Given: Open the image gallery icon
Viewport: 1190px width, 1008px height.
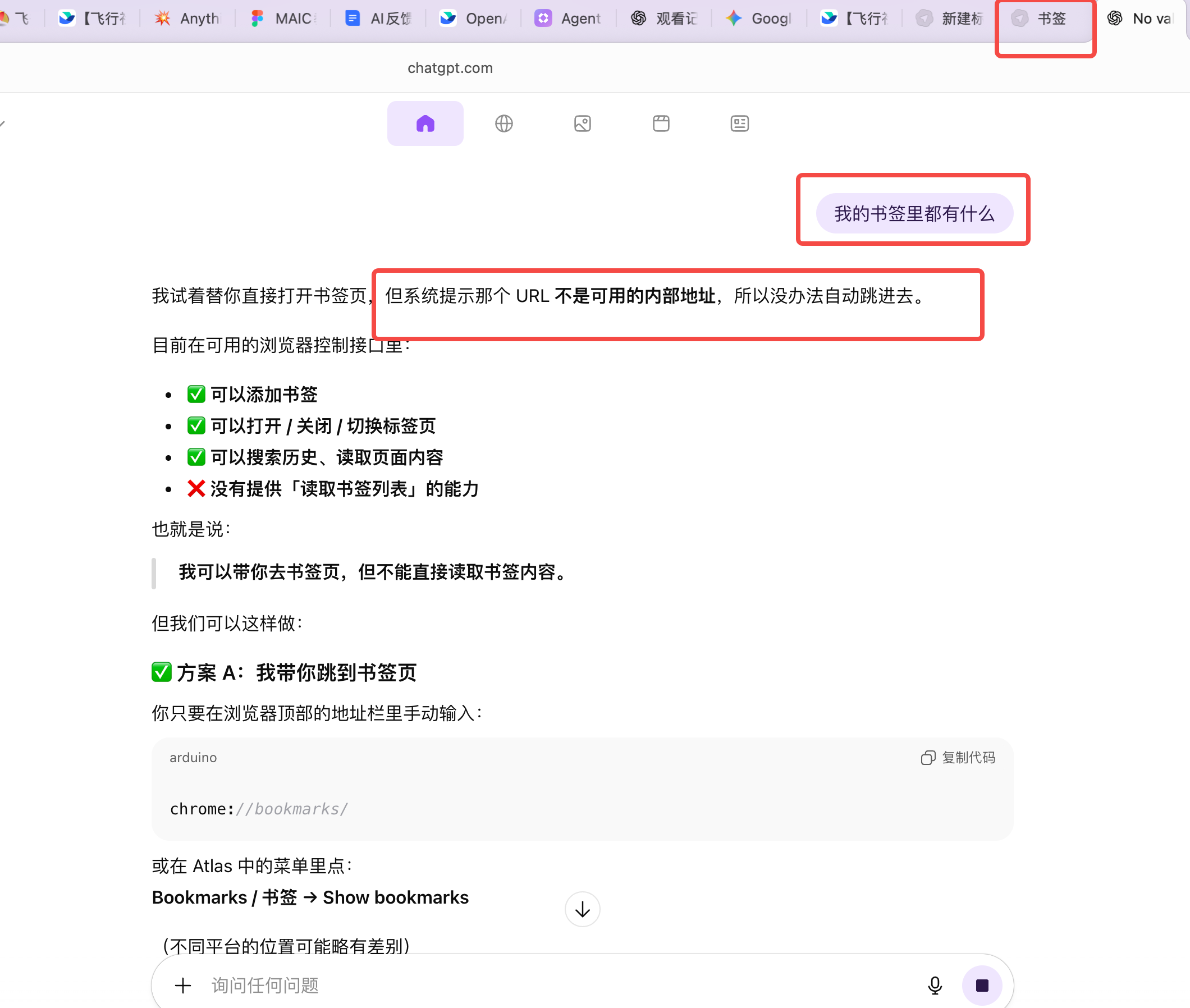Looking at the screenshot, I should coord(583,123).
